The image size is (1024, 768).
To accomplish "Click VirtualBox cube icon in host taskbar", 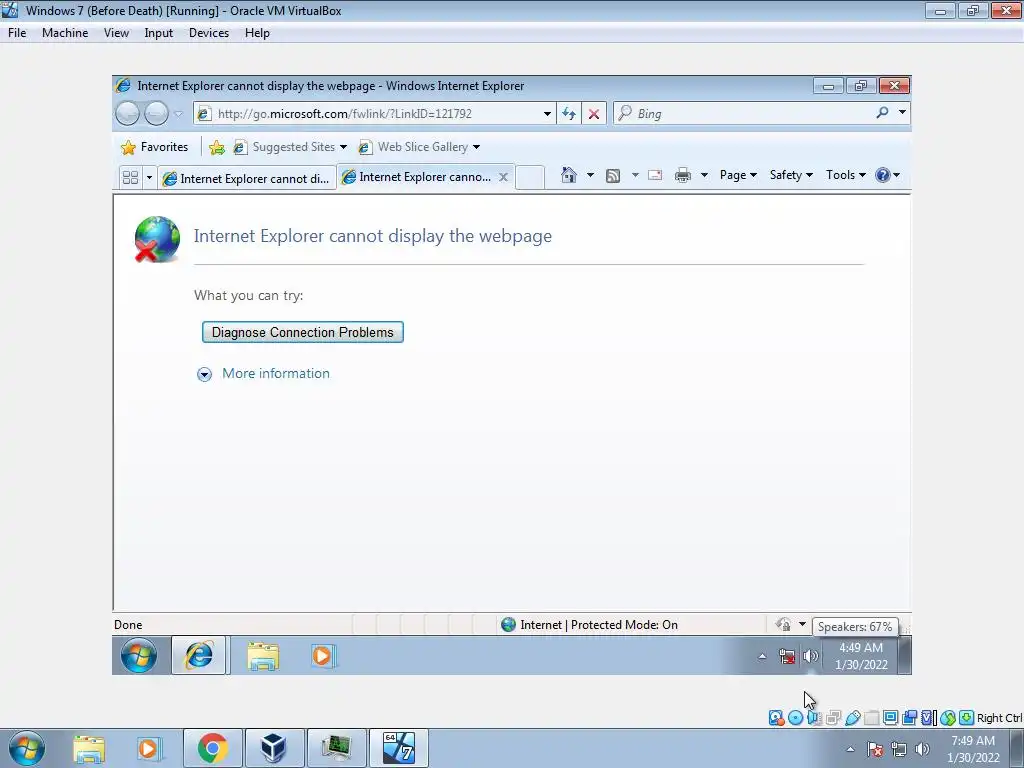I will 274,748.
